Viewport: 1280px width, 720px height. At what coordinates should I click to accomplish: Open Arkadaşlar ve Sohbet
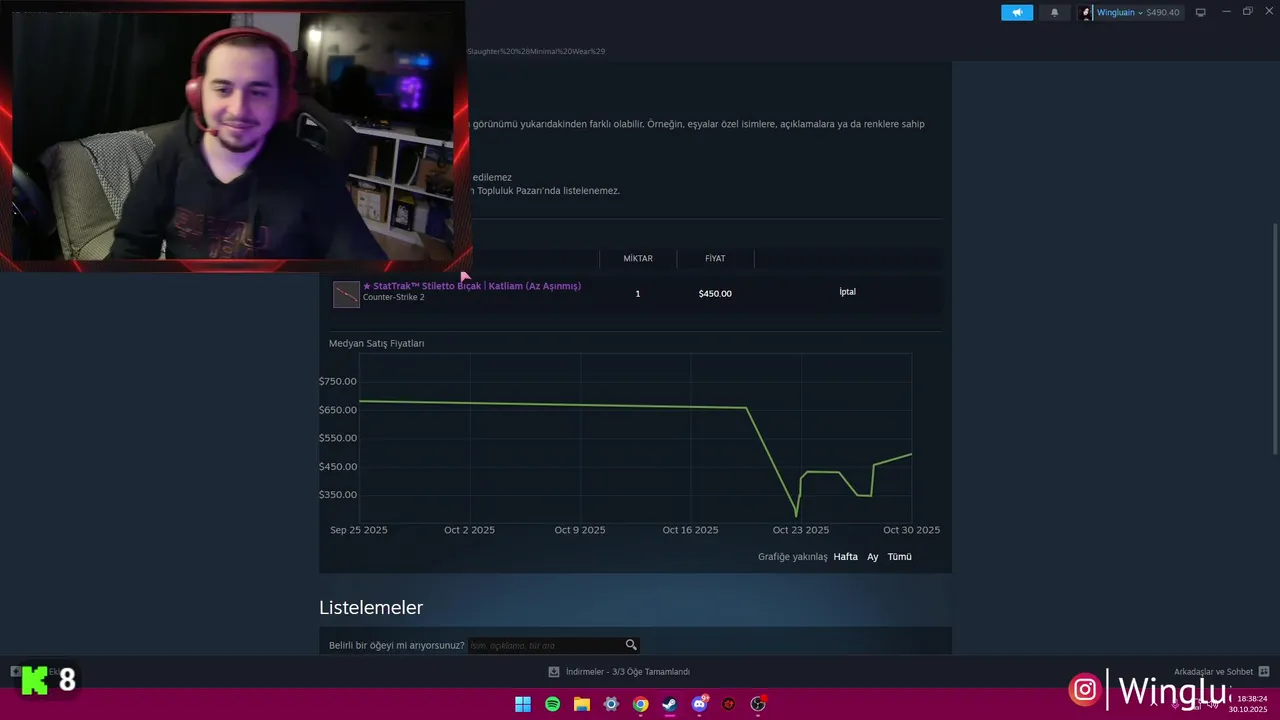[x=1213, y=672]
